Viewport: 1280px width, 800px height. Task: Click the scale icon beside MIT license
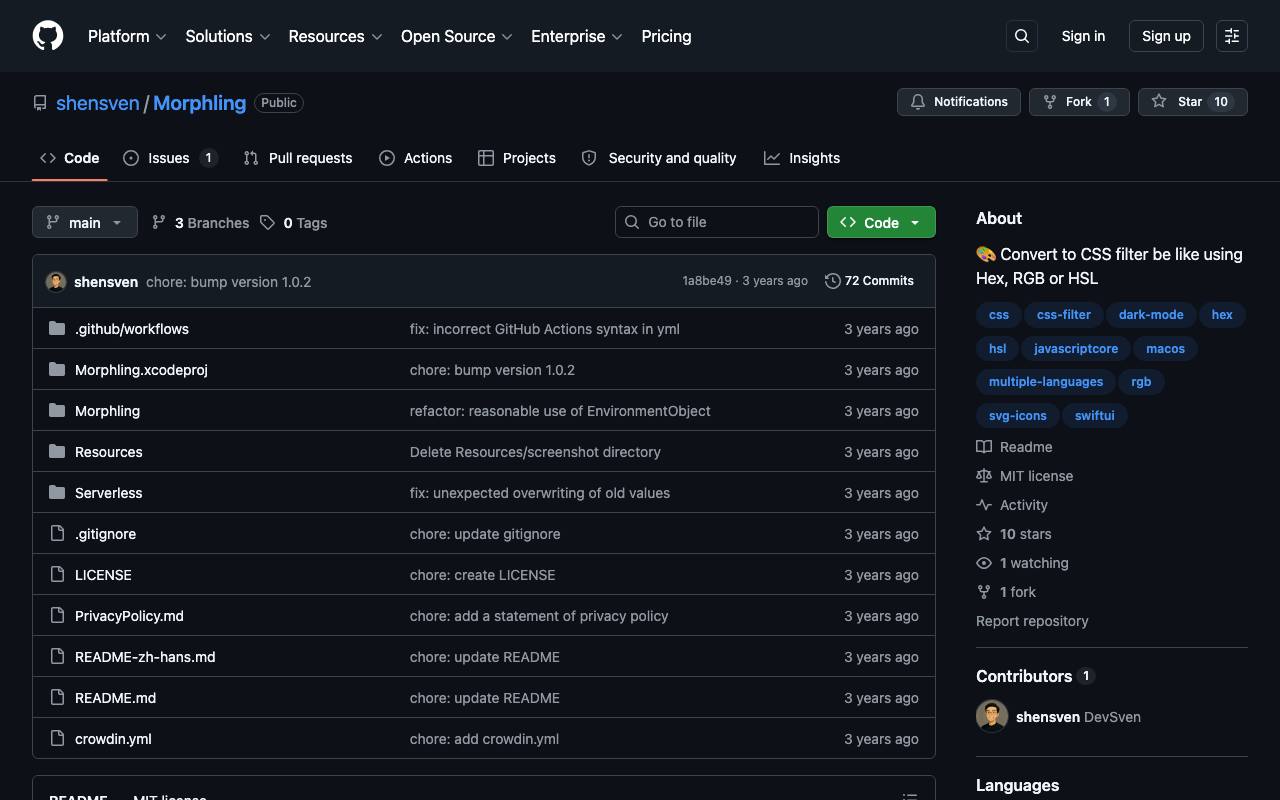point(984,476)
